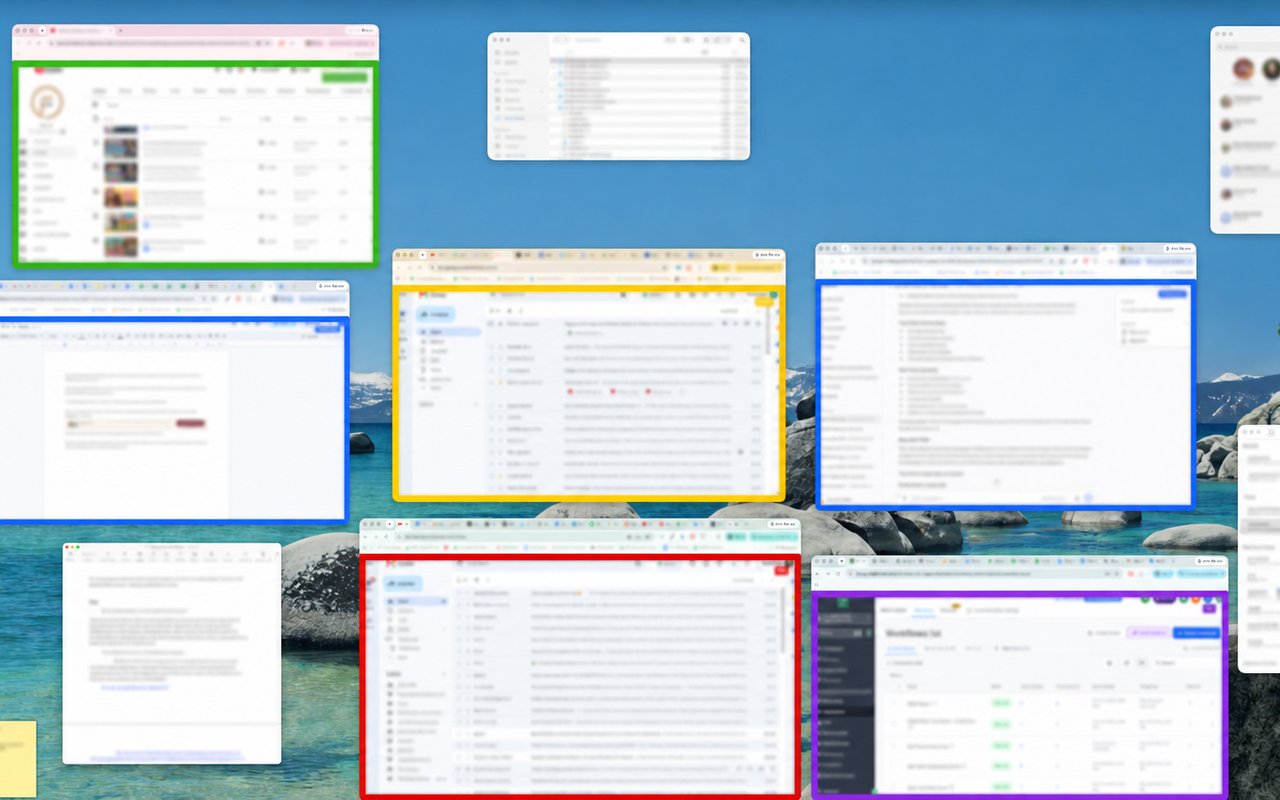Click the blue button in the workflows window
The width and height of the screenshot is (1280, 800).
(x=1196, y=632)
